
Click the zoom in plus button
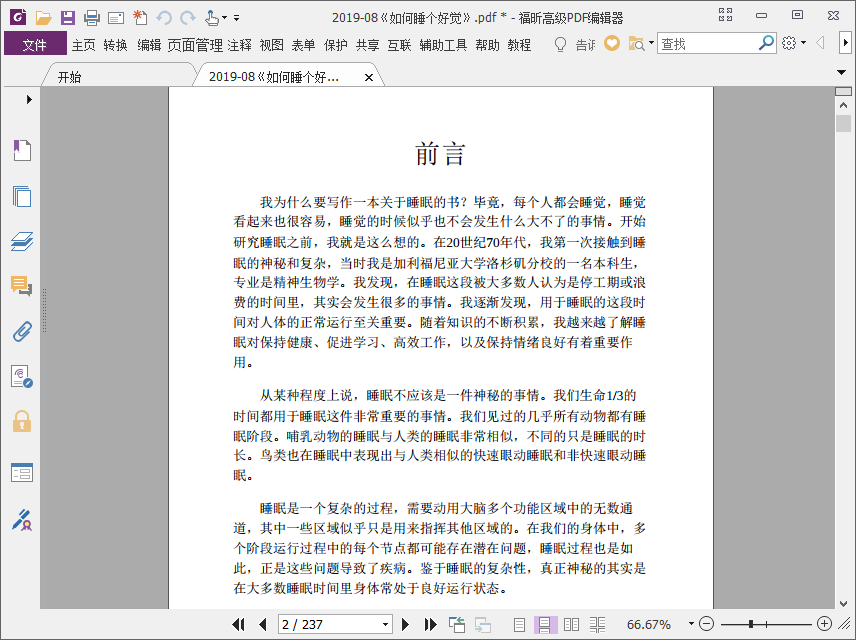pos(824,624)
